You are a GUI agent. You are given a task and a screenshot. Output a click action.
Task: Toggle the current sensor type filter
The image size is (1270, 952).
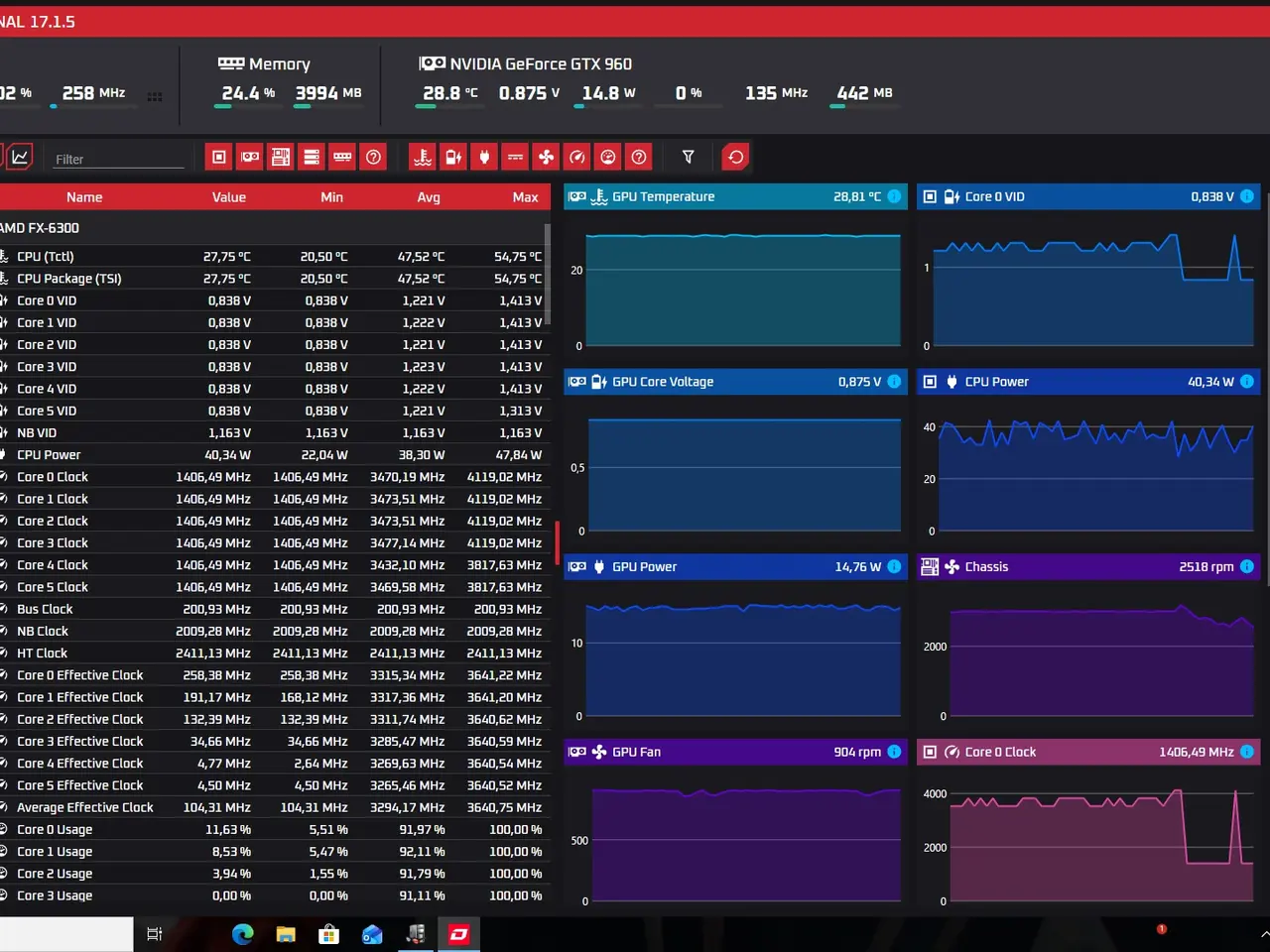(x=515, y=157)
